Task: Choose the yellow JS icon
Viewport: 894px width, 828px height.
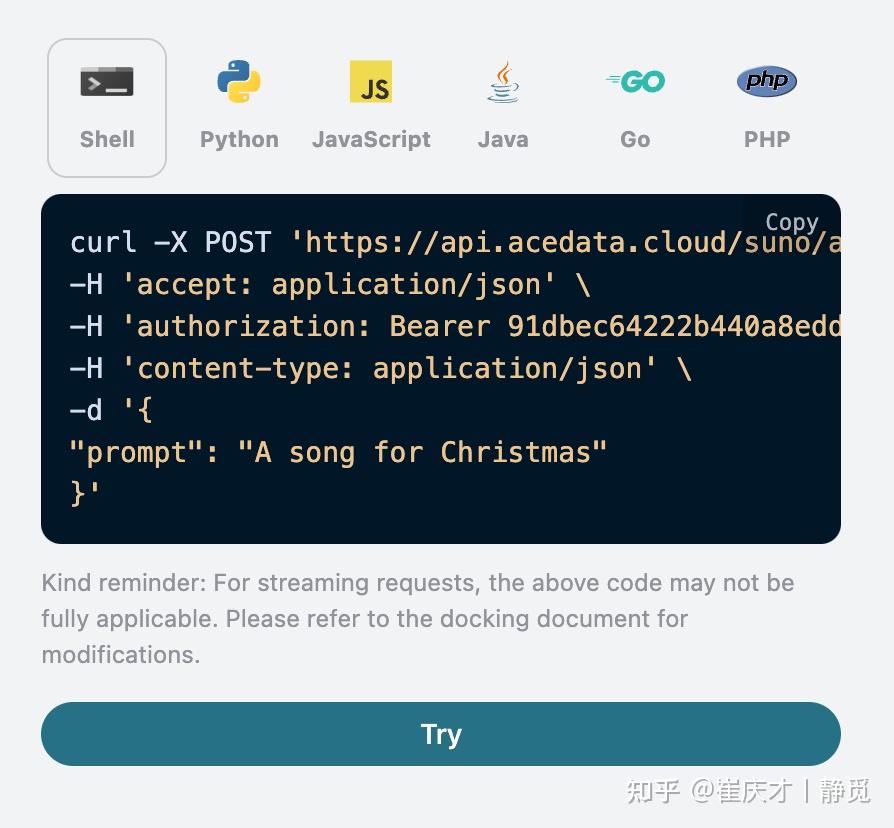Action: tap(371, 82)
